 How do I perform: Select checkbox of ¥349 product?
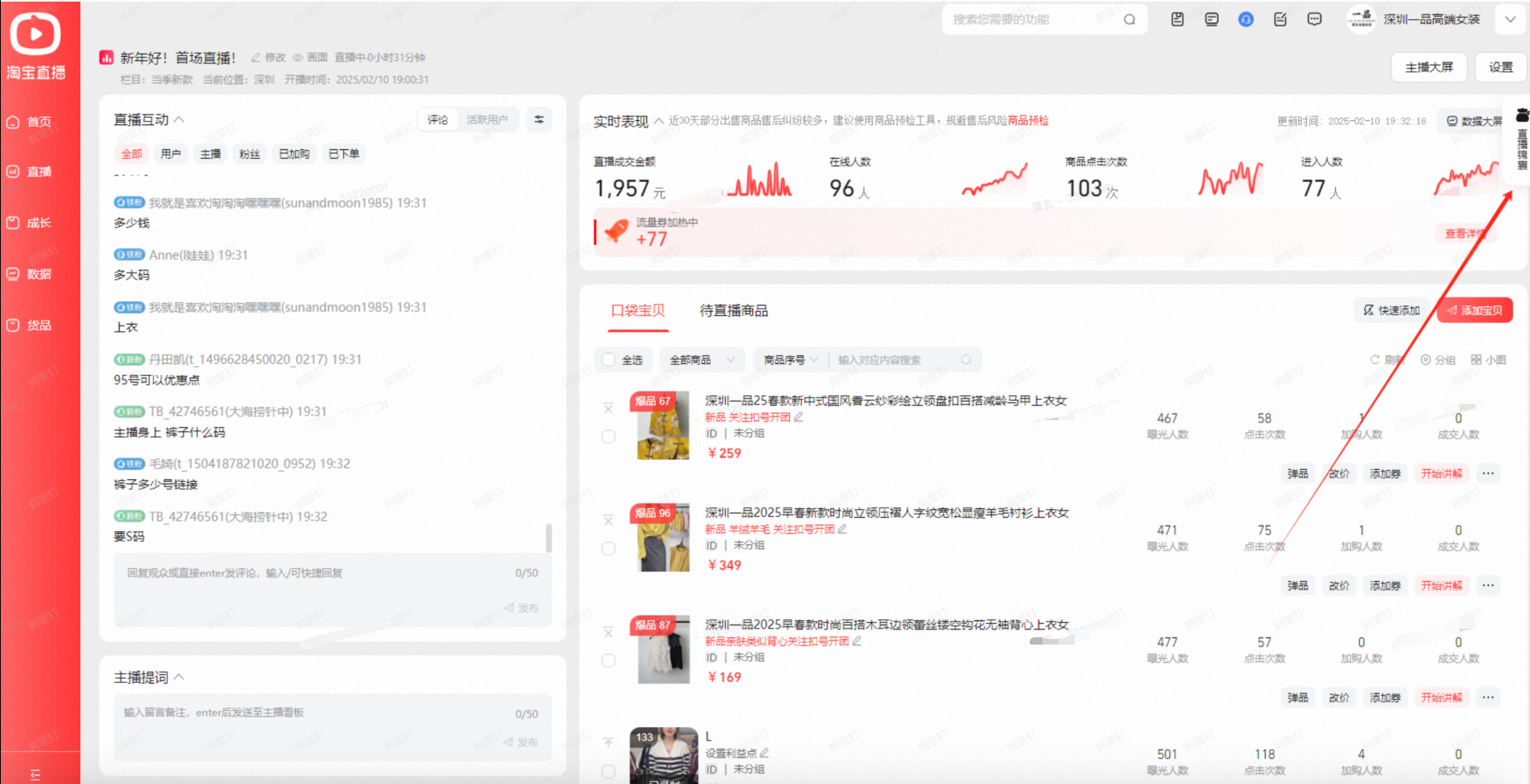coord(609,549)
